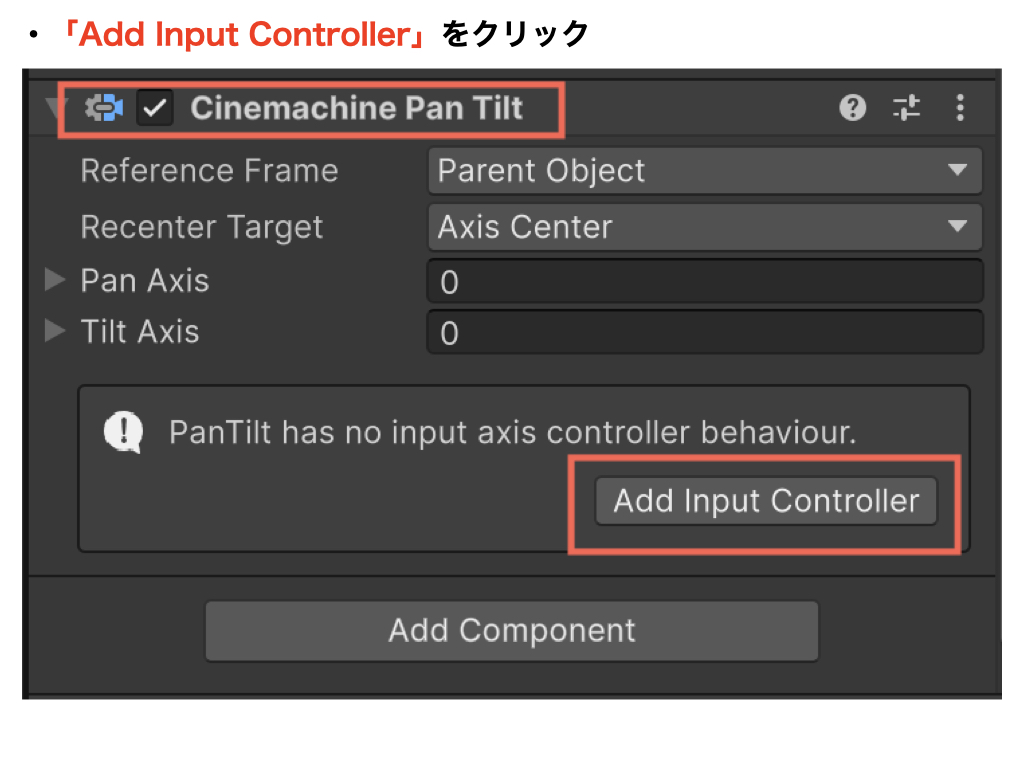The height and width of the screenshot is (768, 1024).
Task: Open the three-dot component context menu
Action: [960, 108]
